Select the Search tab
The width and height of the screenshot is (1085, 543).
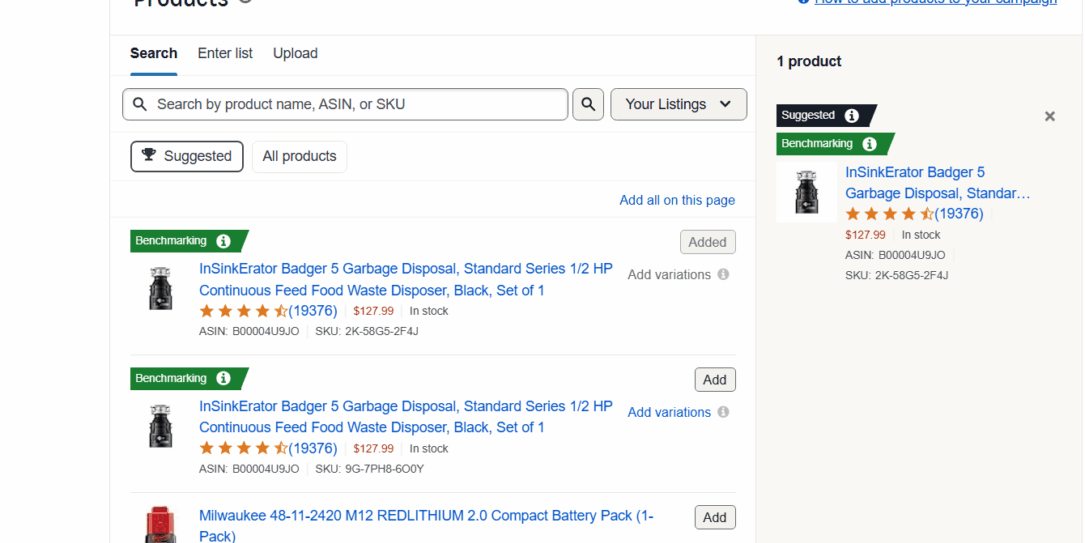point(154,53)
